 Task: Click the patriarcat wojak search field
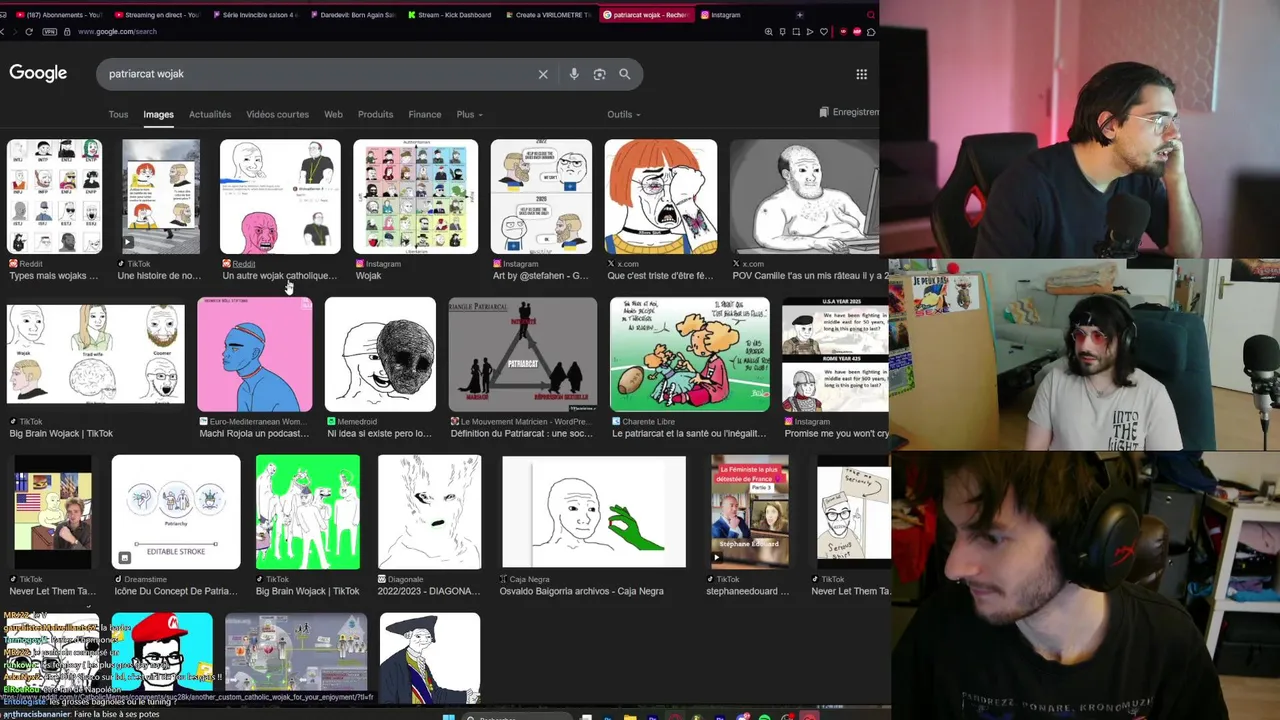320,74
